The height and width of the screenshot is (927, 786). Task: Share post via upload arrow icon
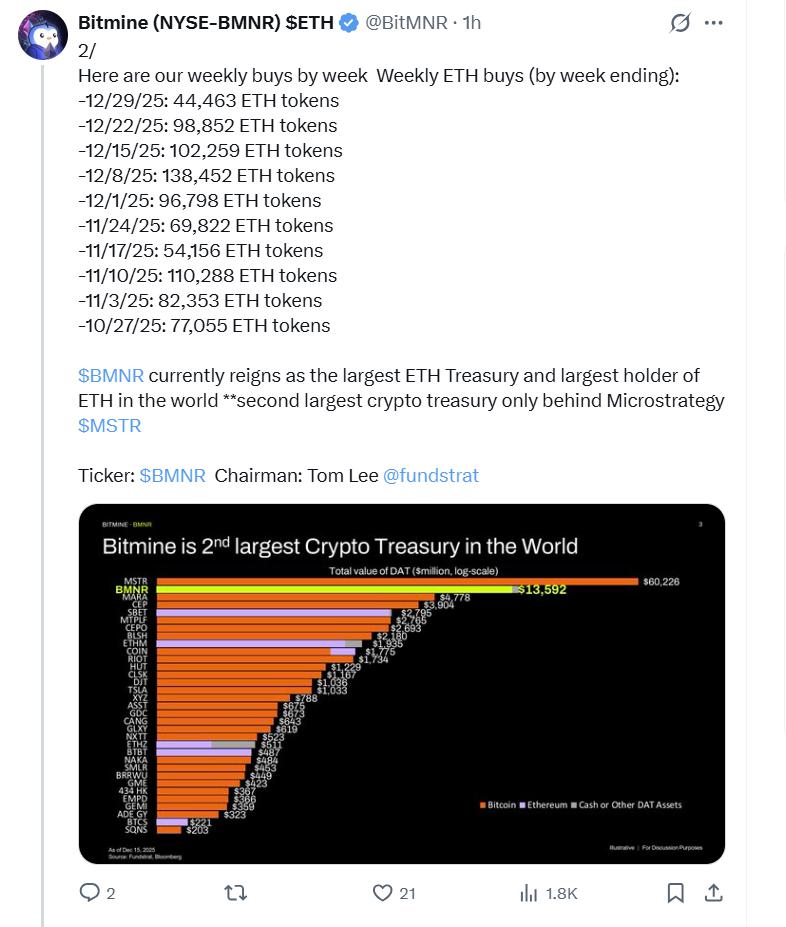pos(714,893)
